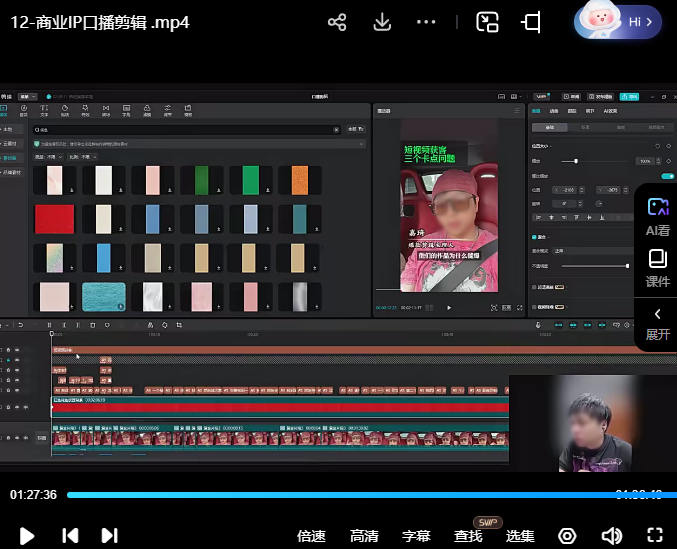Skip to the next video

tap(110, 536)
